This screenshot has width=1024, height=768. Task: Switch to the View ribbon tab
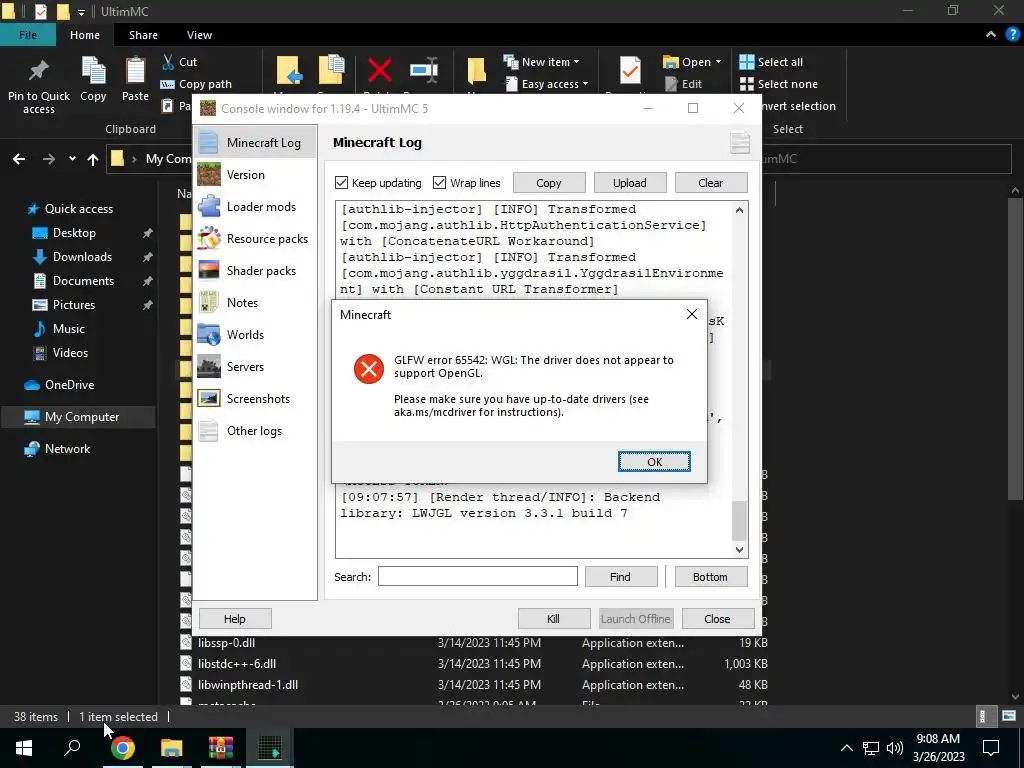coord(199,35)
